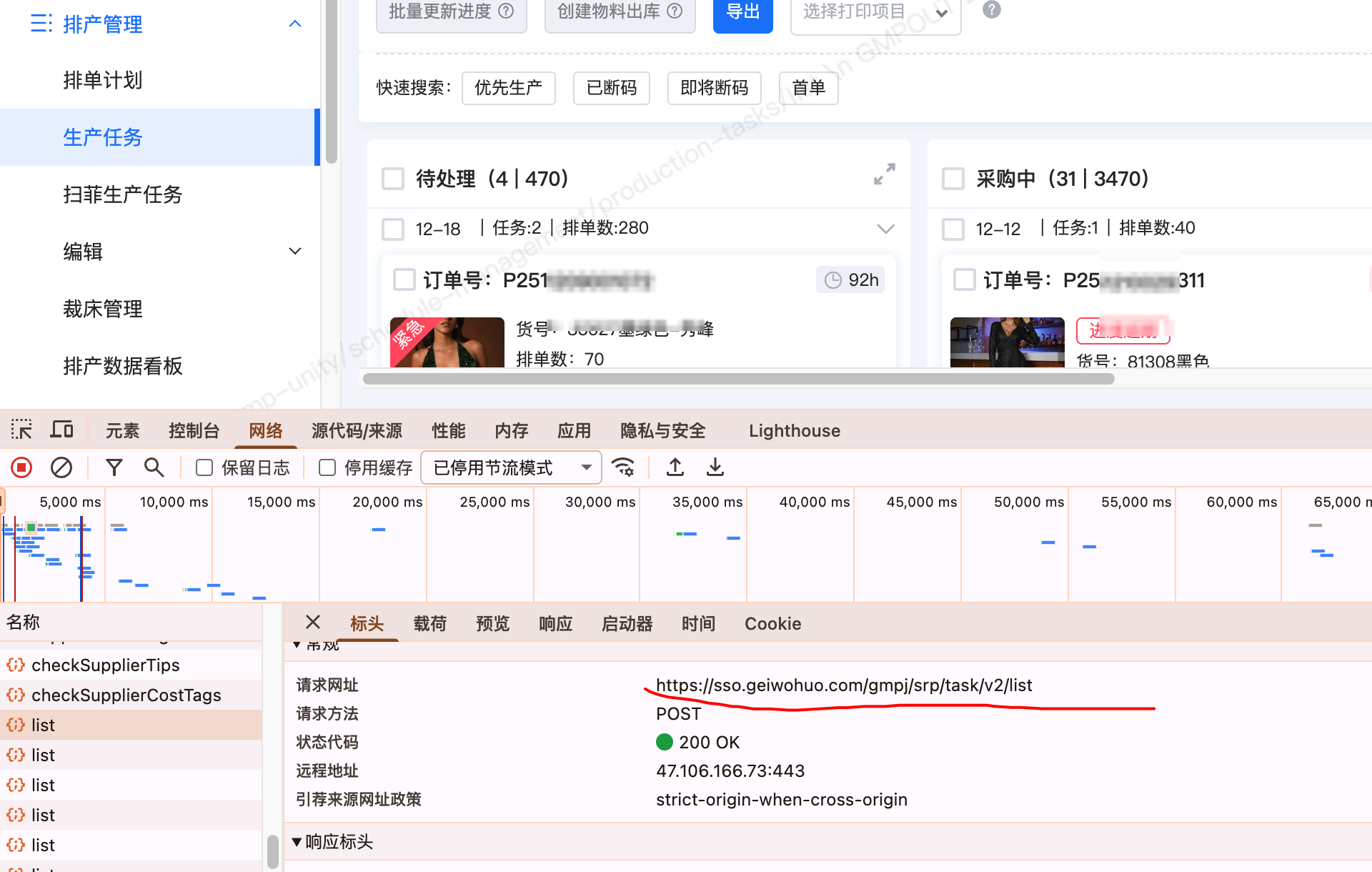
Task: Expand the 待处理 column fullscreen icon
Action: [884, 174]
